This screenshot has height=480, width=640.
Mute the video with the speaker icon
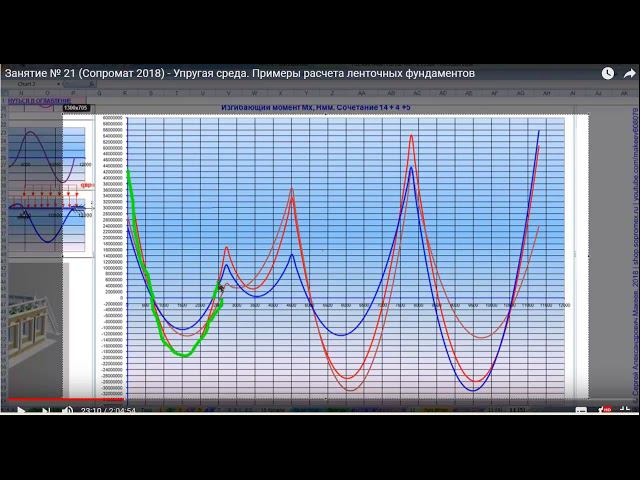67,410
